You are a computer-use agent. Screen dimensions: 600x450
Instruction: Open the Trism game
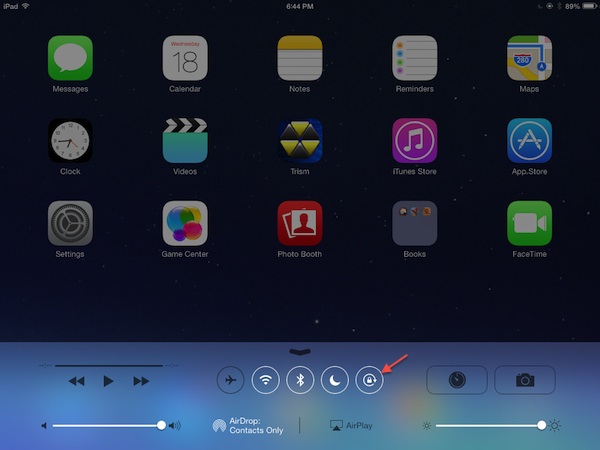pos(300,141)
